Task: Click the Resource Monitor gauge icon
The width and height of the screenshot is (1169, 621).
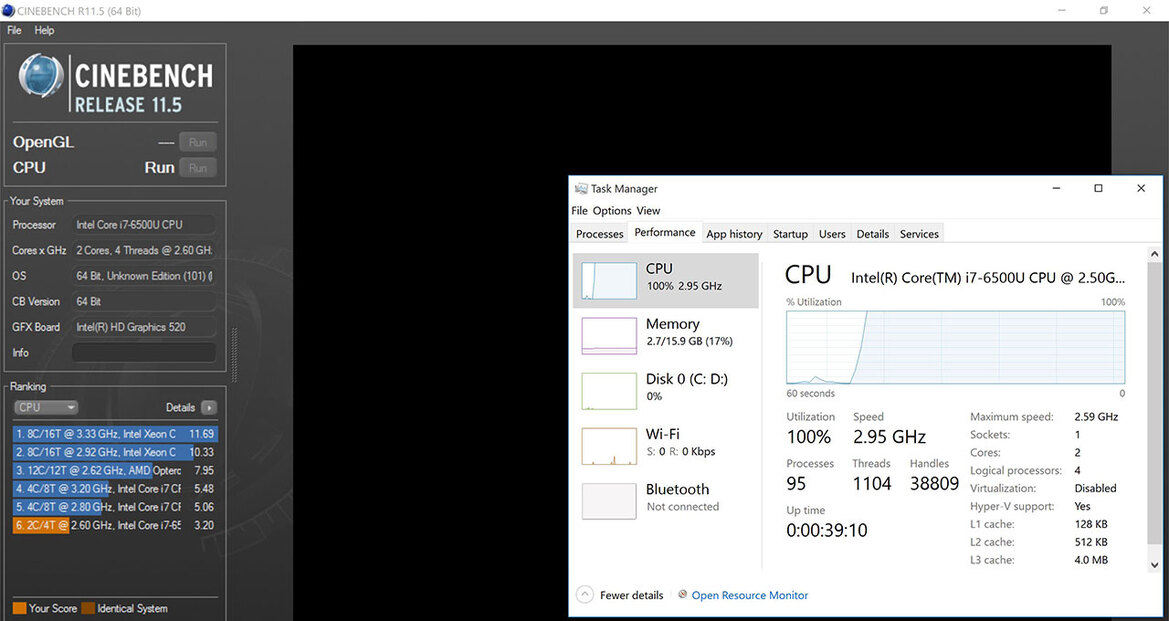Action: click(682, 595)
